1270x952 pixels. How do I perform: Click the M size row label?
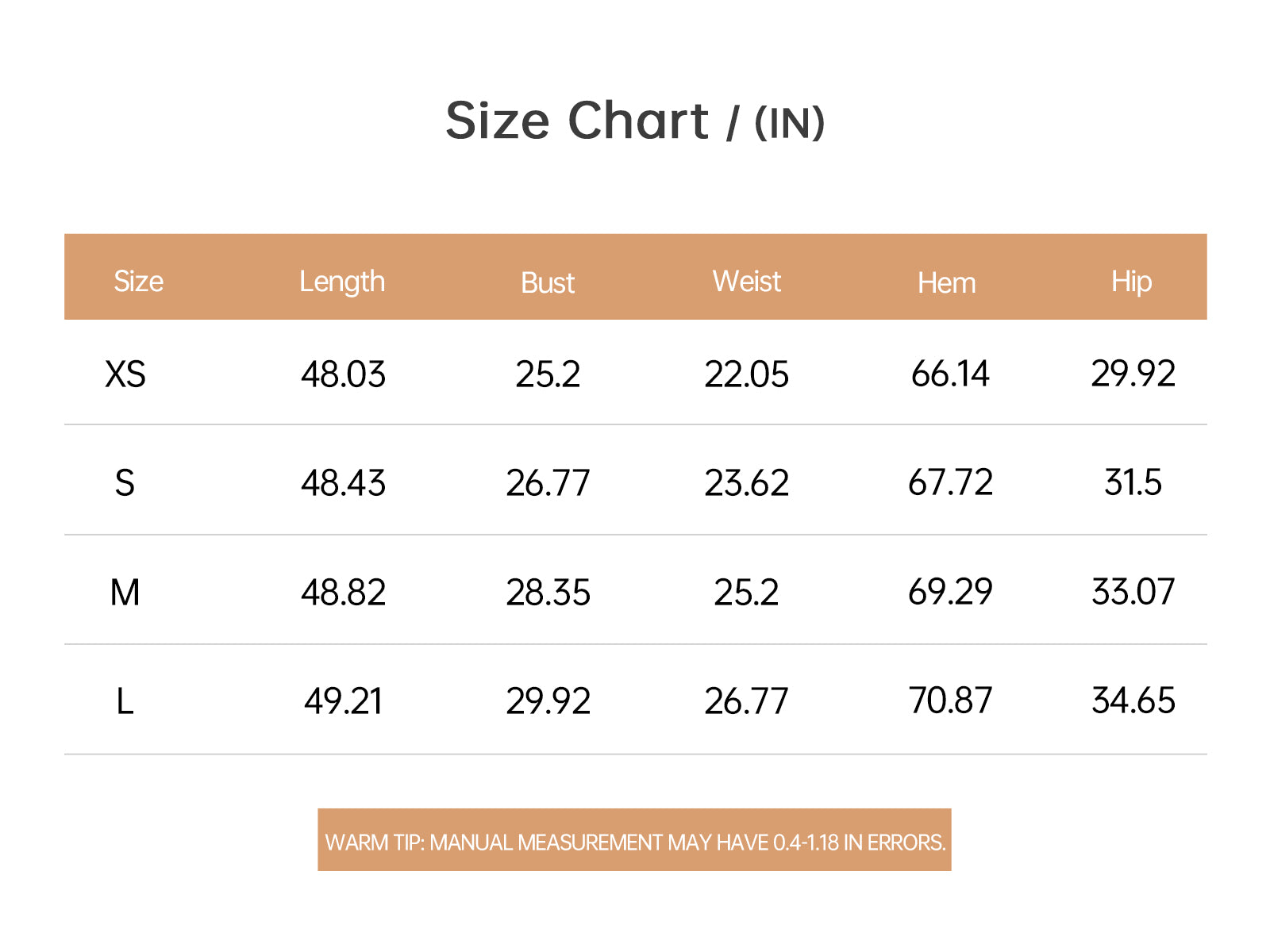point(125,592)
